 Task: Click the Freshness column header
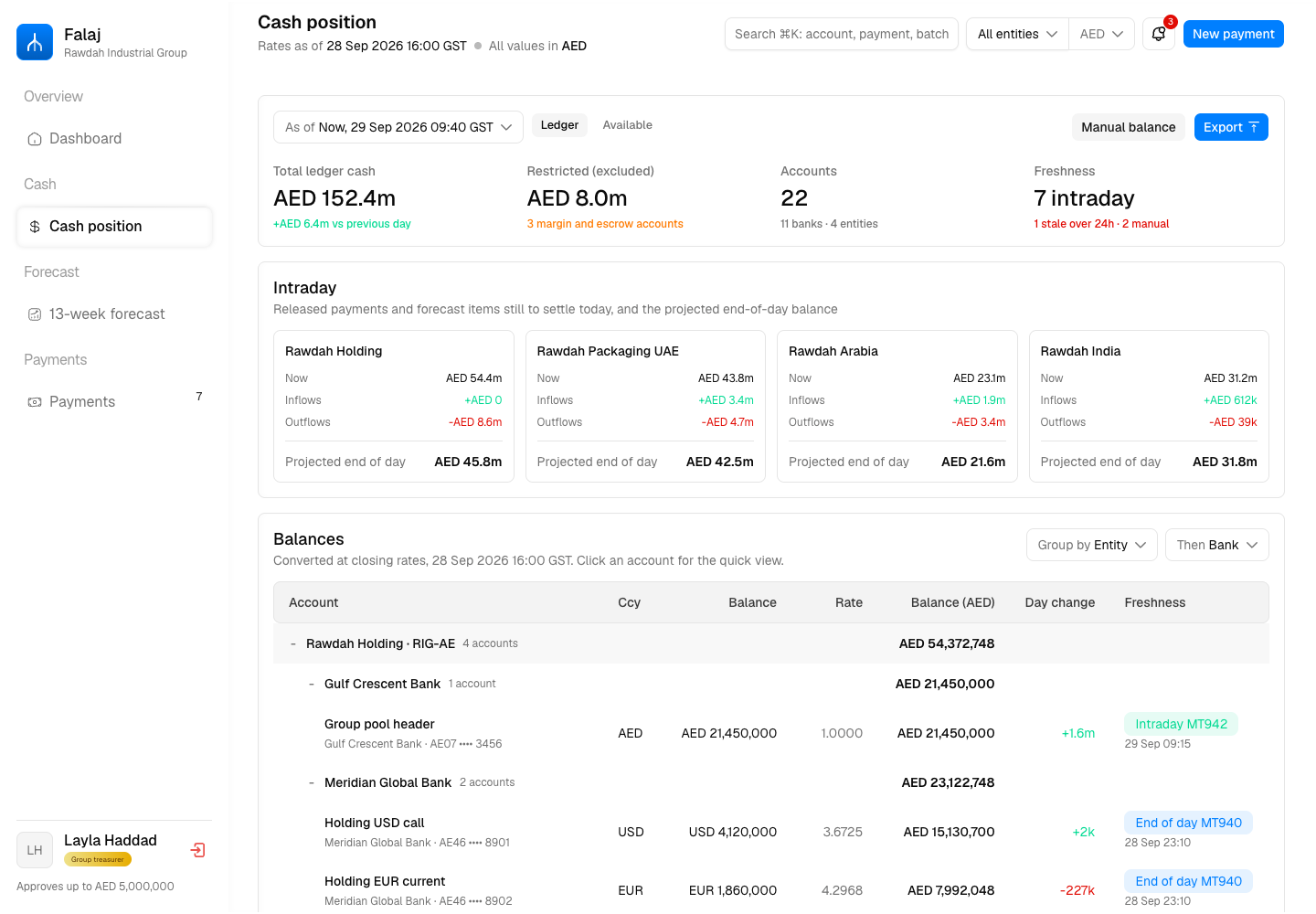[x=1155, y=602]
